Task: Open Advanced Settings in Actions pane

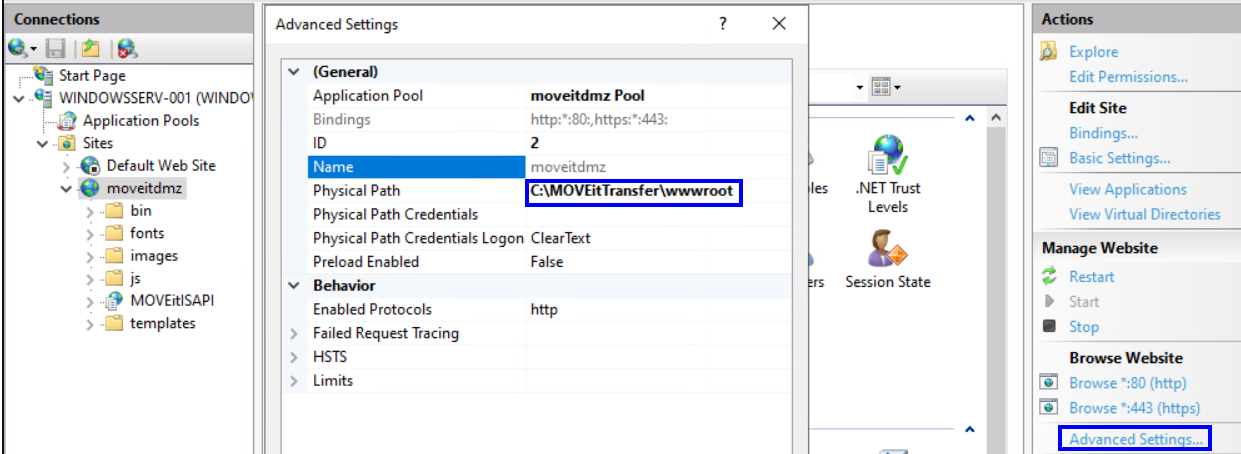Action: 1134,439
